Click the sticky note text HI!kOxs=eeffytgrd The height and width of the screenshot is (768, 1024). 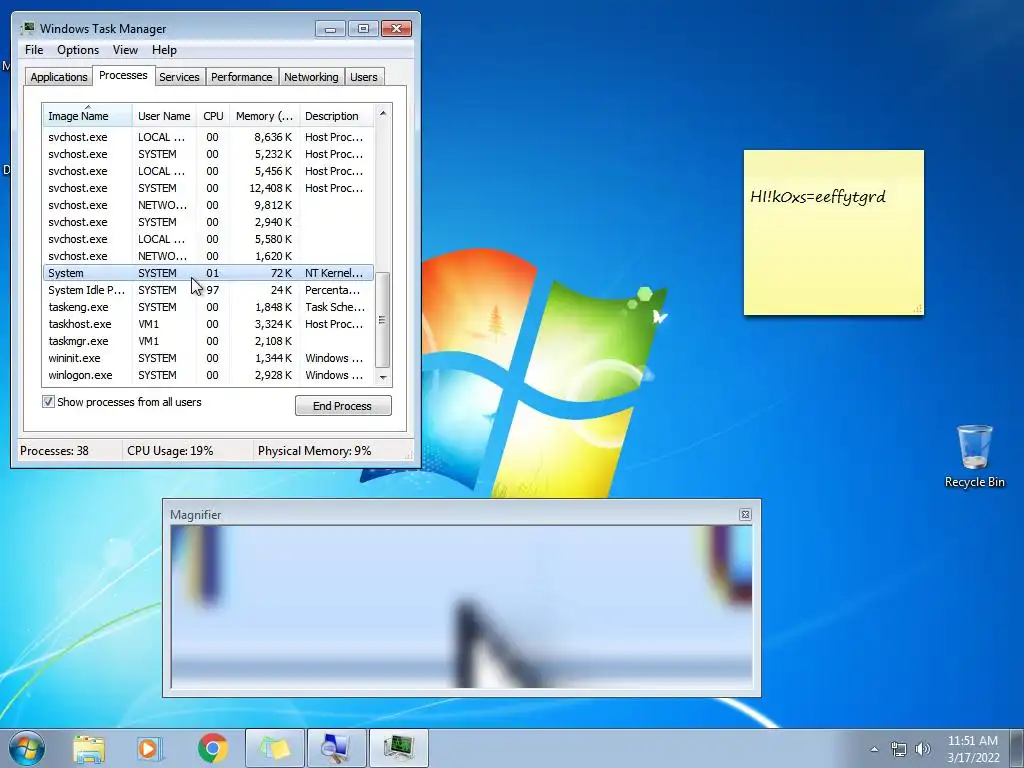818,197
